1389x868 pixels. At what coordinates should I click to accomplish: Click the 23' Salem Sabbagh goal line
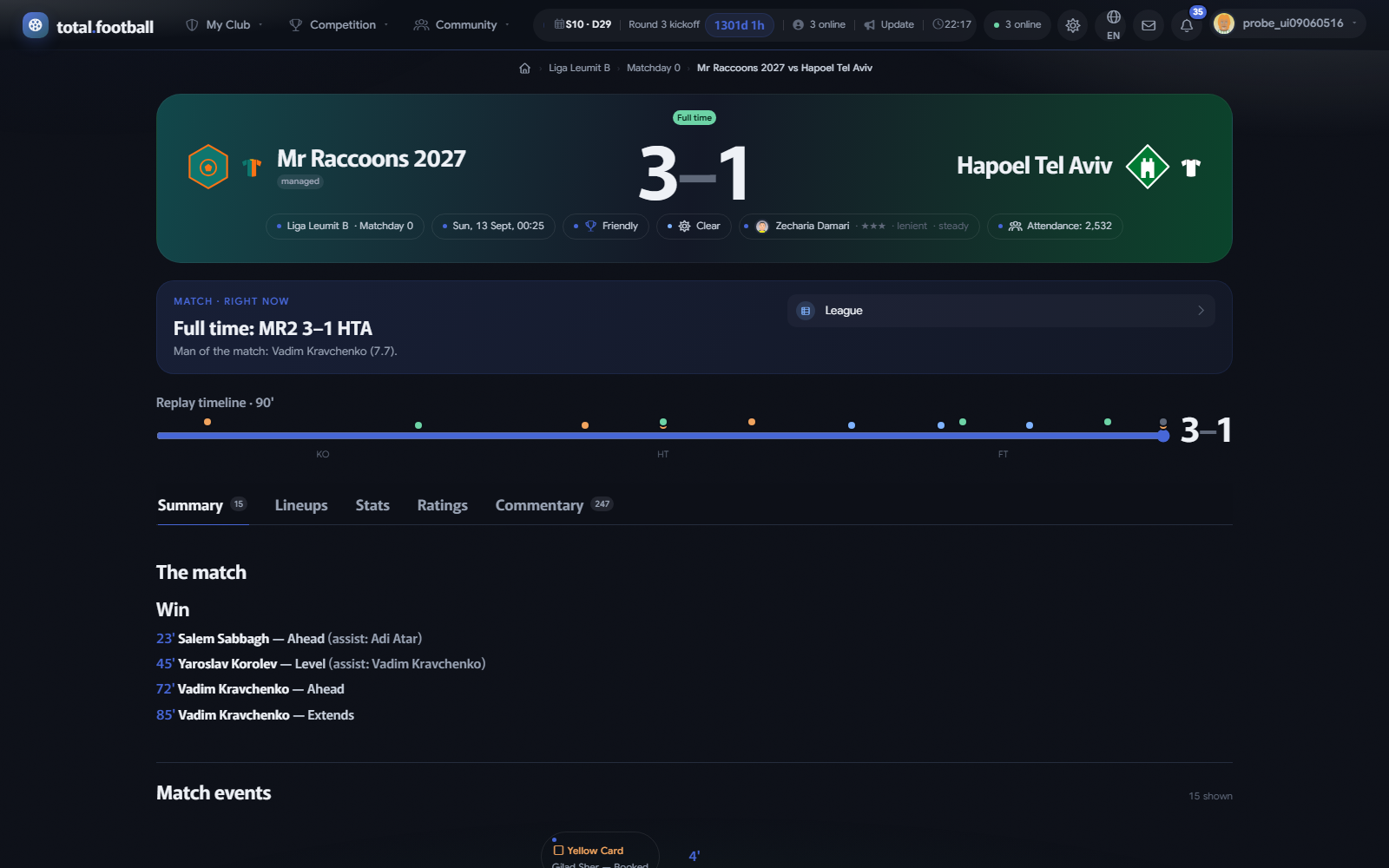(x=289, y=639)
